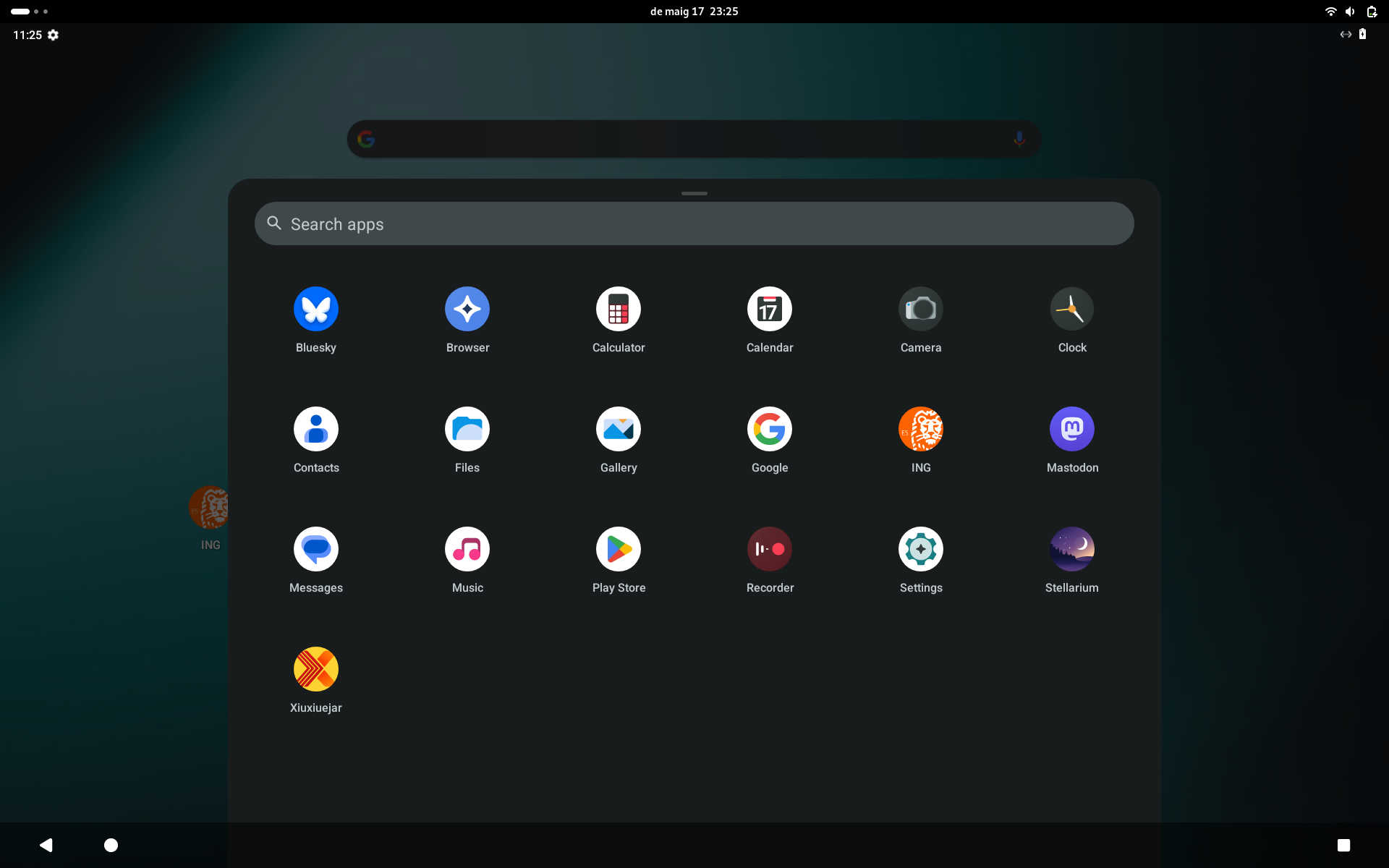Screen dimensions: 1389x868
Task: Click the Android status bar connection arrows icon
Action: coord(1346,34)
